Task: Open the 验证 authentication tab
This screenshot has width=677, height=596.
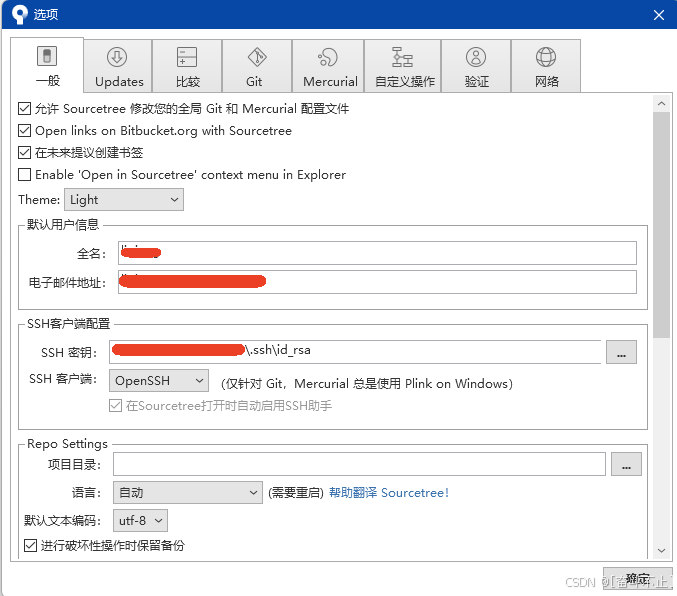Action: click(x=476, y=66)
